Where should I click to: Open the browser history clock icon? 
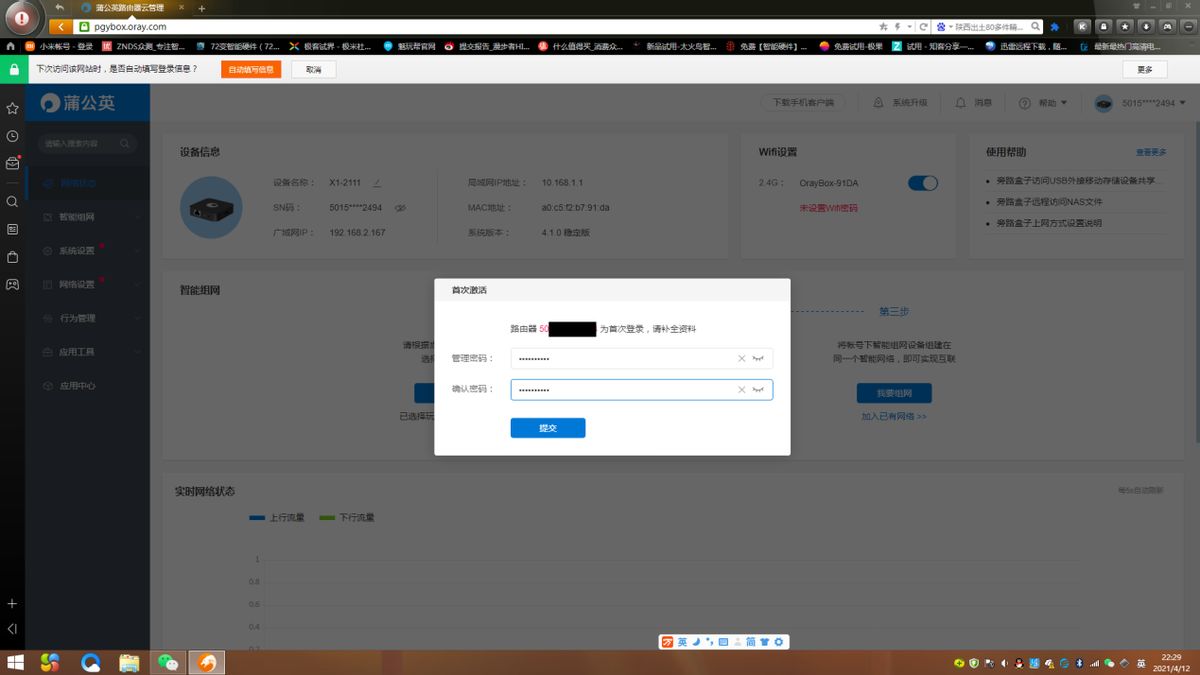pyautogui.click(x=12, y=136)
